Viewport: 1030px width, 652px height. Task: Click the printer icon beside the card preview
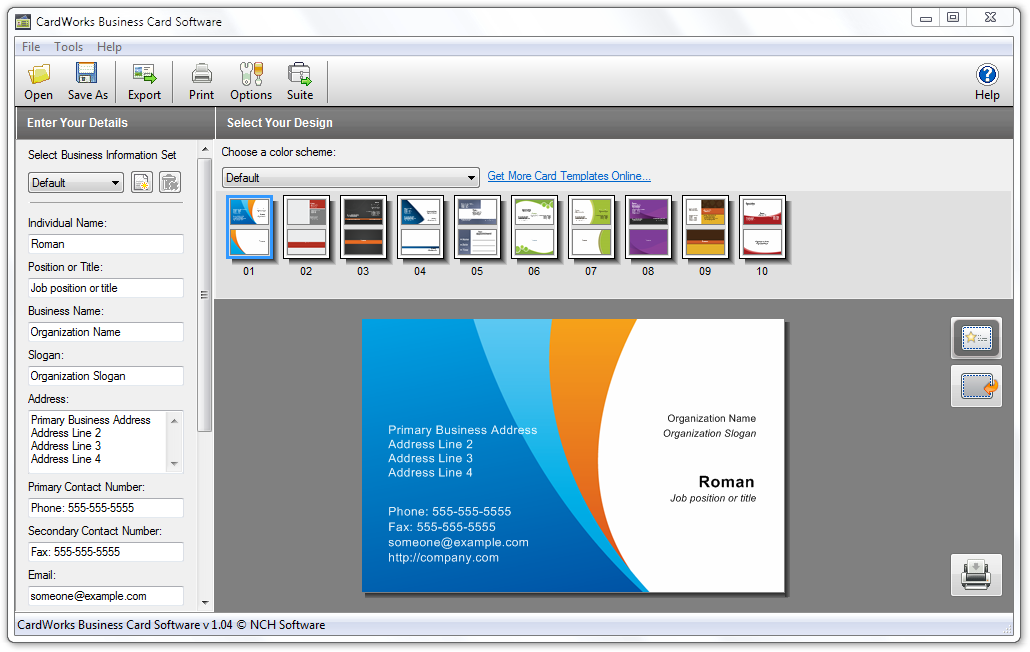976,575
